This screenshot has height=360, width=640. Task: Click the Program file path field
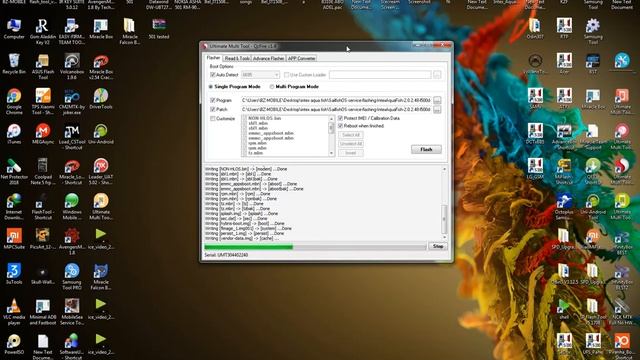click(x=336, y=100)
